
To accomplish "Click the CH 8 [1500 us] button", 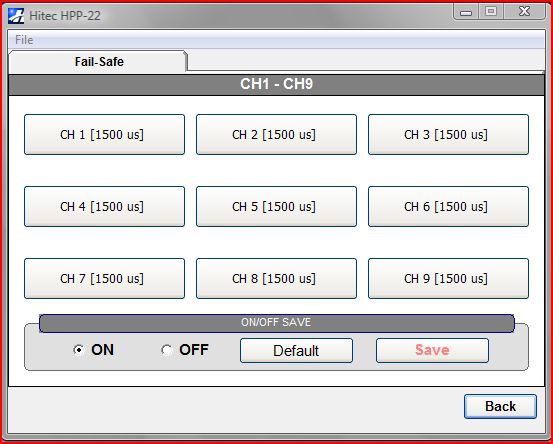I will tap(276, 278).
